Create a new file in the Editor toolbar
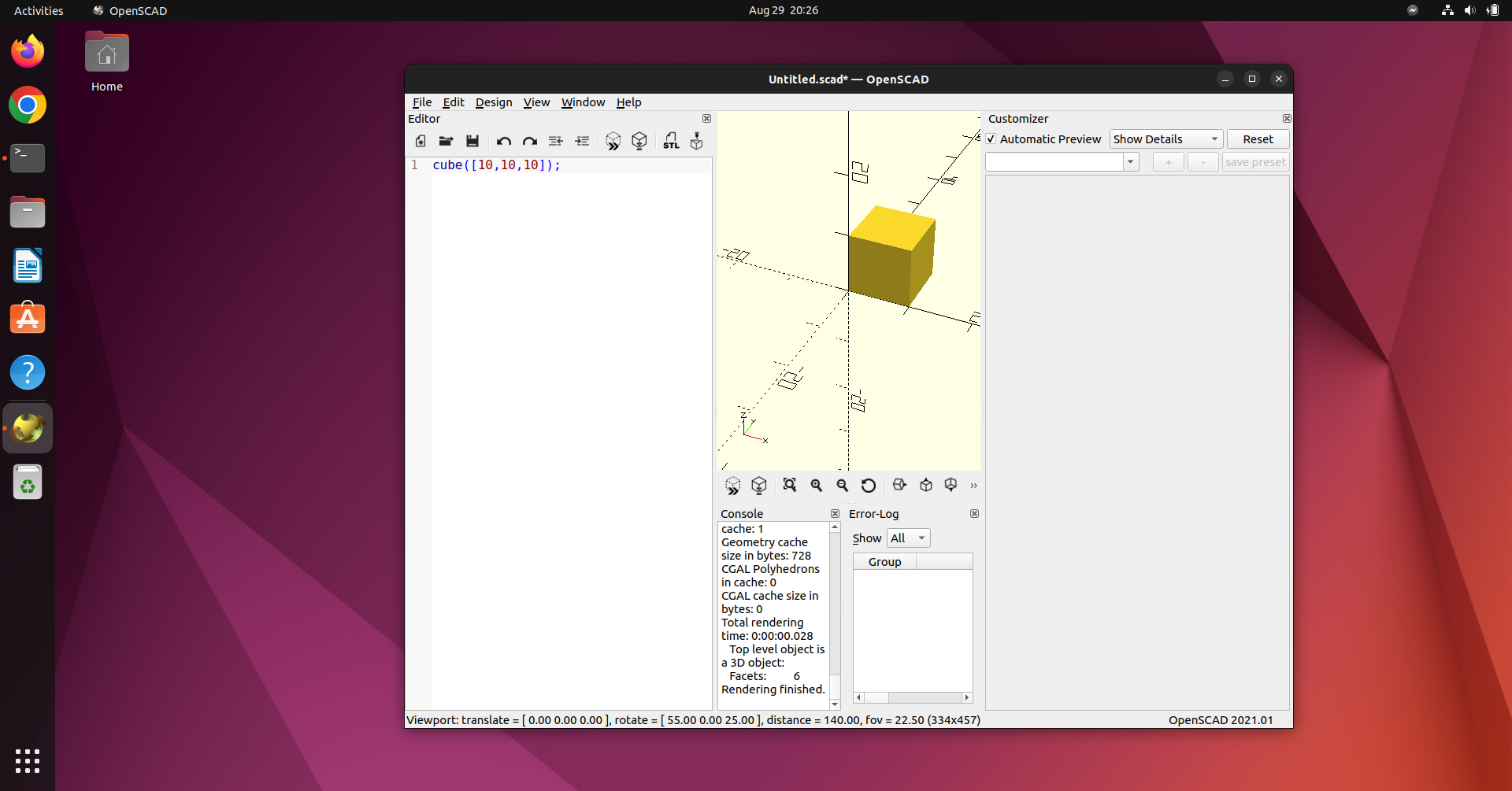The width and height of the screenshot is (1512, 791). coord(421,141)
